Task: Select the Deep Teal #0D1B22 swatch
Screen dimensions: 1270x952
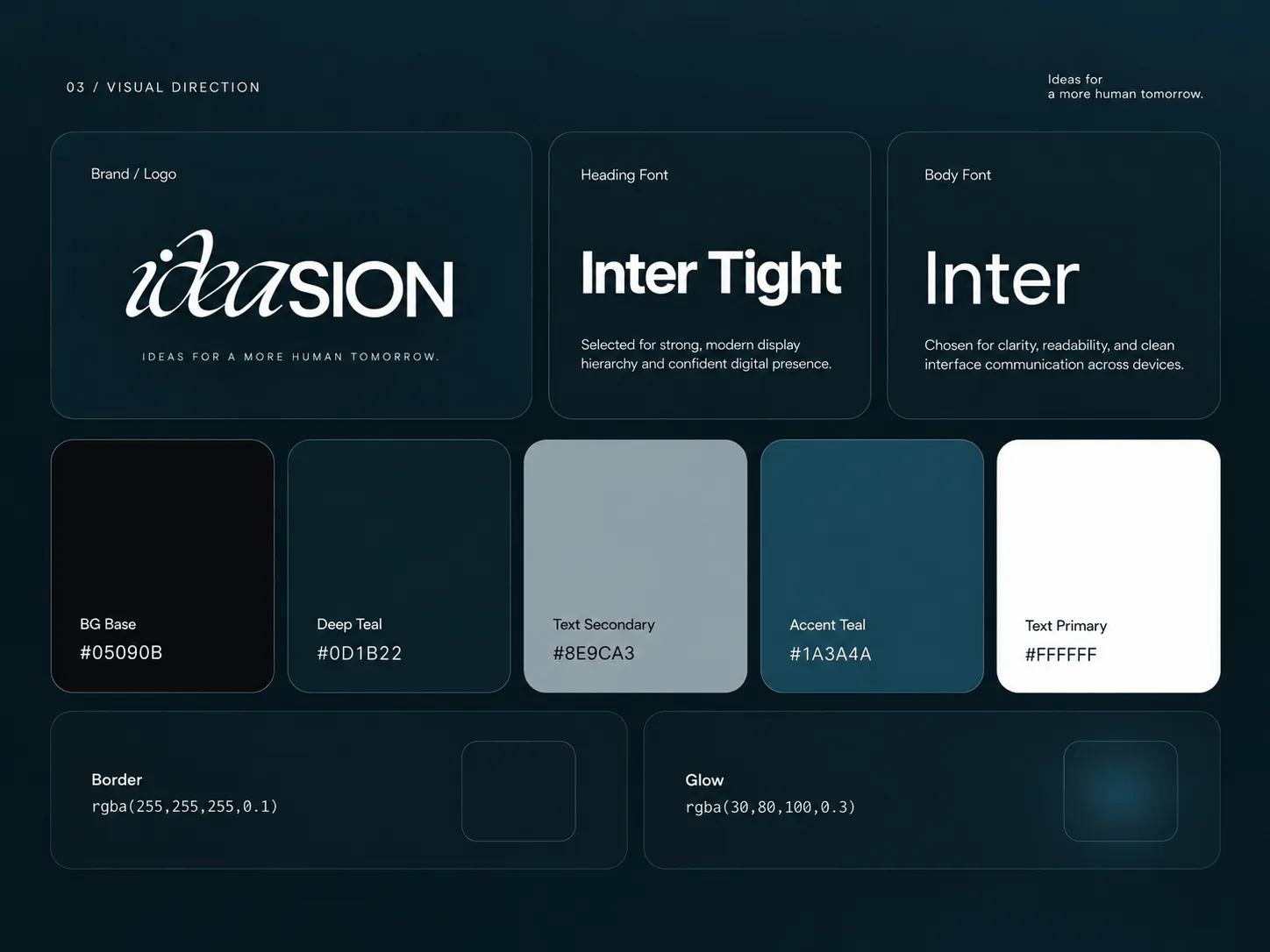Action: pos(399,566)
